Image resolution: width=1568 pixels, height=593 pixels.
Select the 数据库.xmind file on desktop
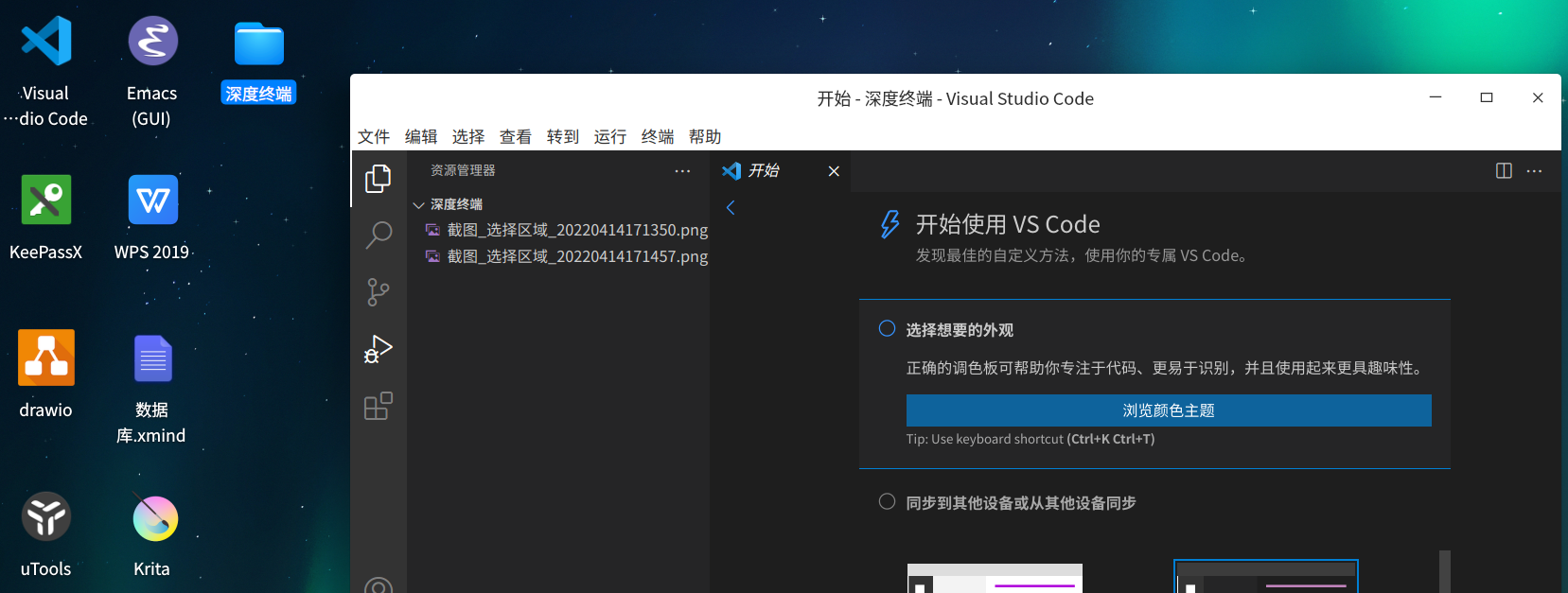point(152,358)
